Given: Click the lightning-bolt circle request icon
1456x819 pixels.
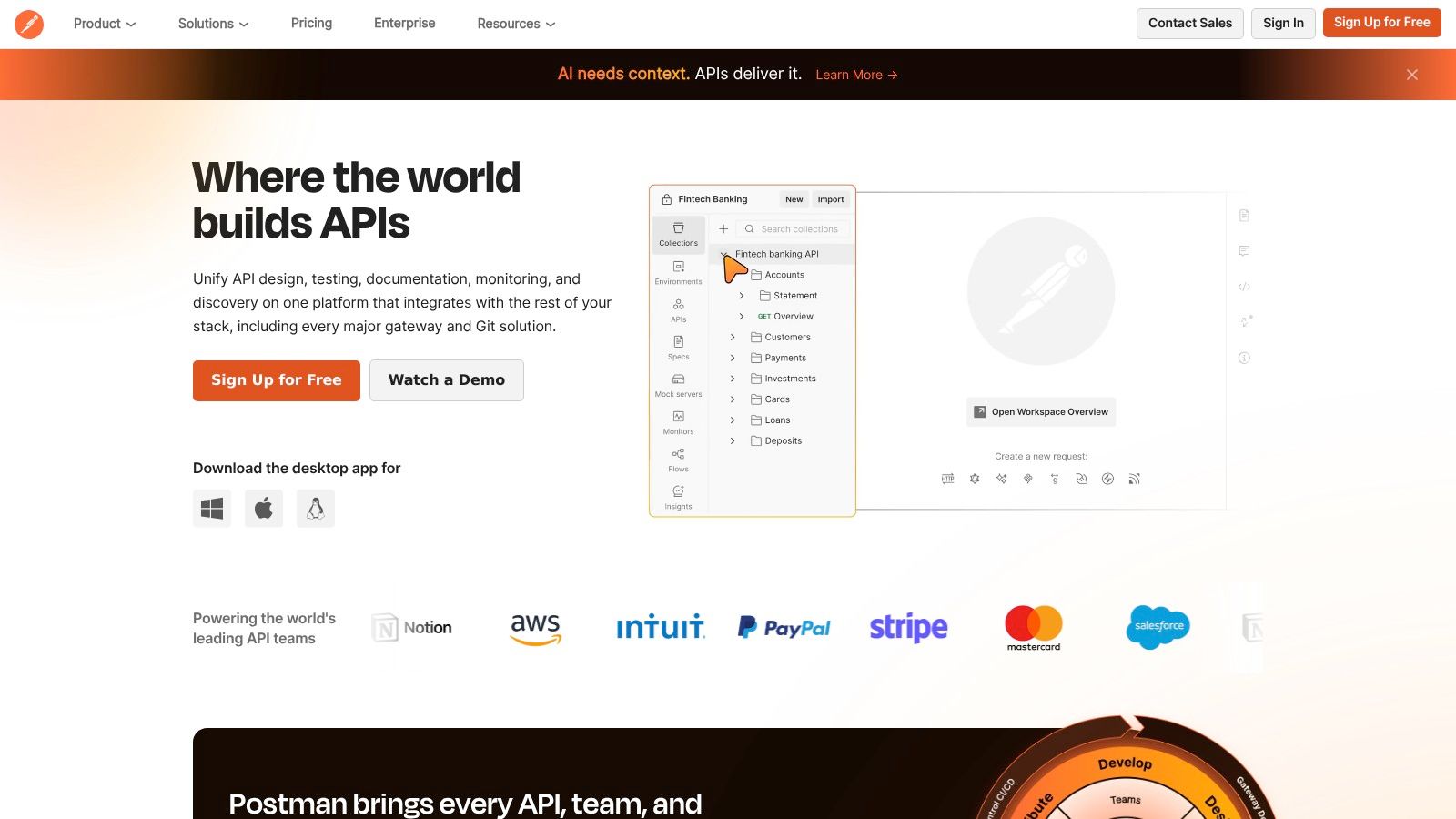Looking at the screenshot, I should pos(1107,479).
